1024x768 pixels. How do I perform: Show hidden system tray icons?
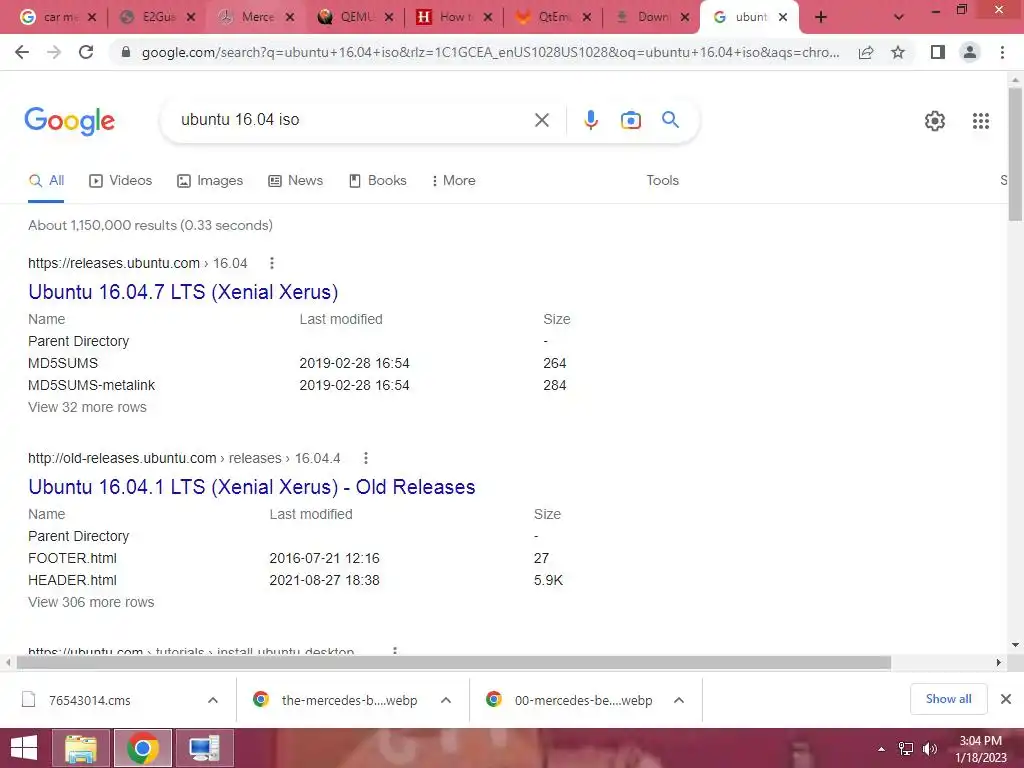(882, 749)
